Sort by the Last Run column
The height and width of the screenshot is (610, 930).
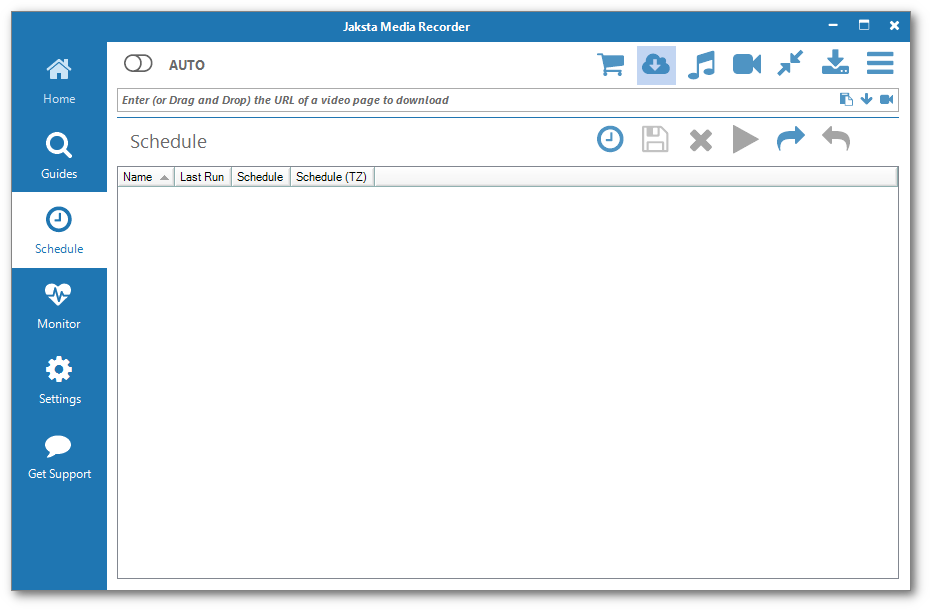coord(202,177)
